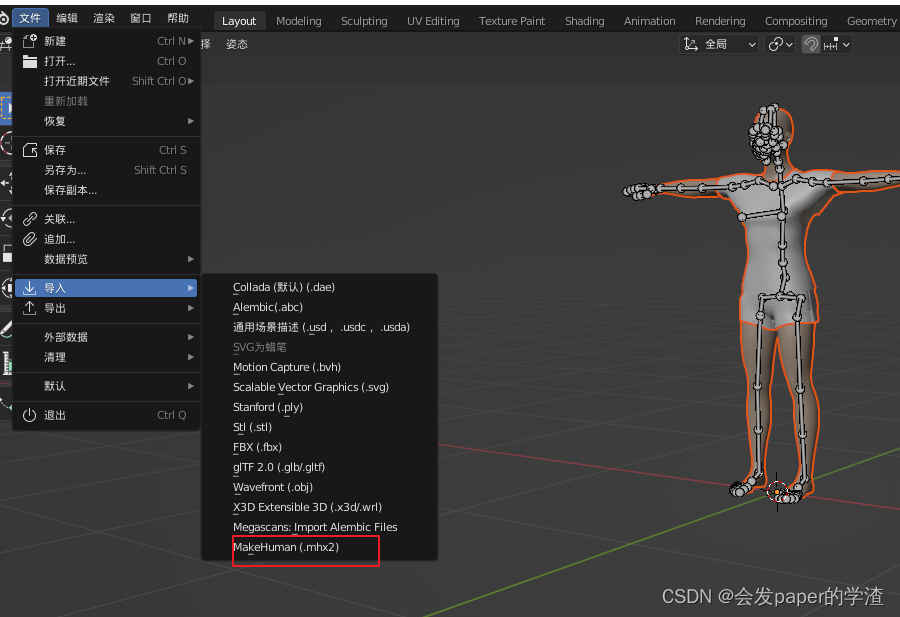Switch to the Modeling workspace tab
900x617 pixels.
tap(298, 21)
